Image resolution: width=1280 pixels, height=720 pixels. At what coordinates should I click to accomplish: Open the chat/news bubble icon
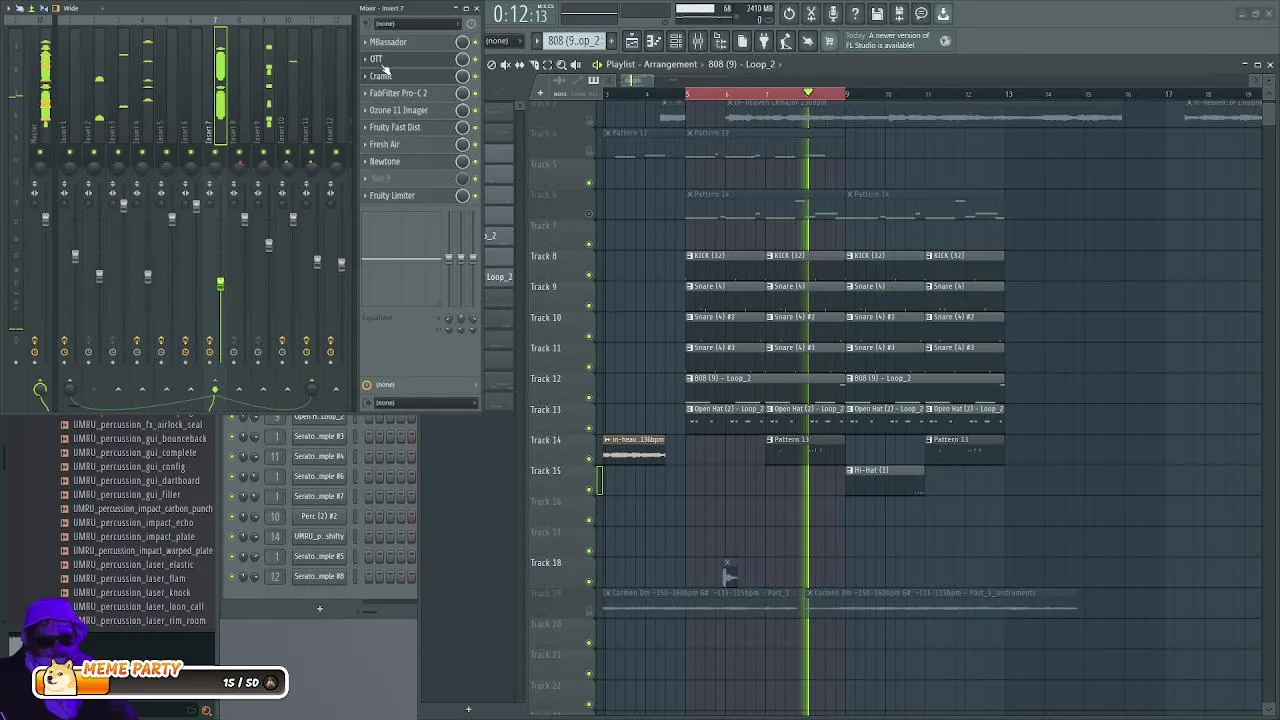coord(921,14)
